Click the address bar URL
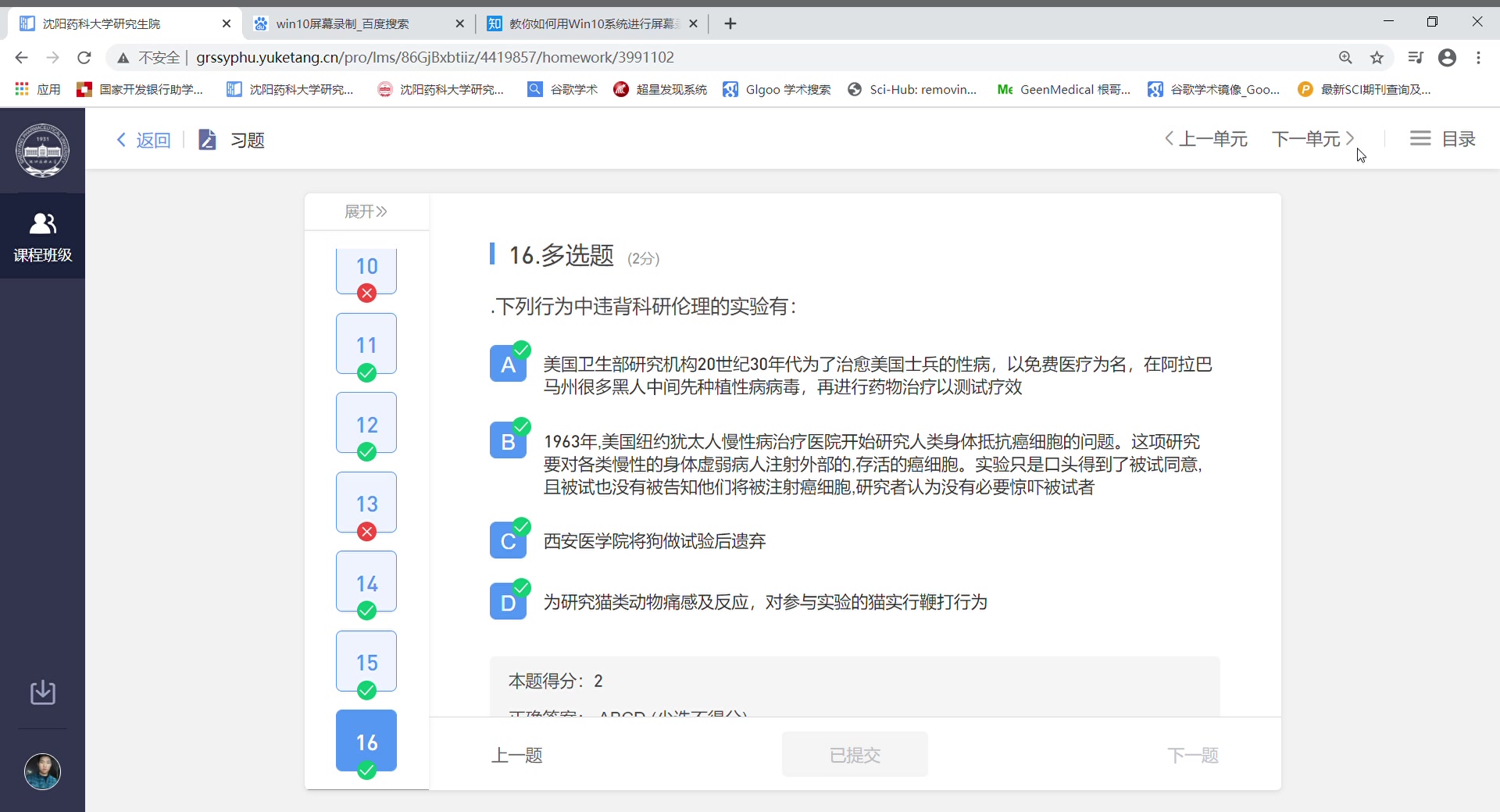This screenshot has width=1500, height=812. [435, 58]
